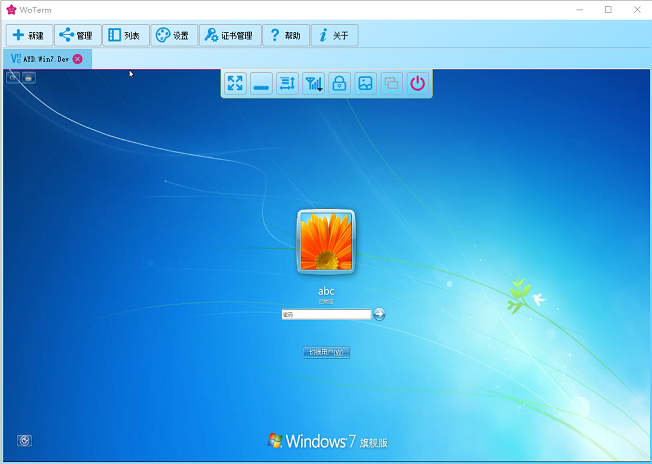The height and width of the screenshot is (464, 652).
Task: Click the 帮助 (Help) button
Action: coord(285,35)
